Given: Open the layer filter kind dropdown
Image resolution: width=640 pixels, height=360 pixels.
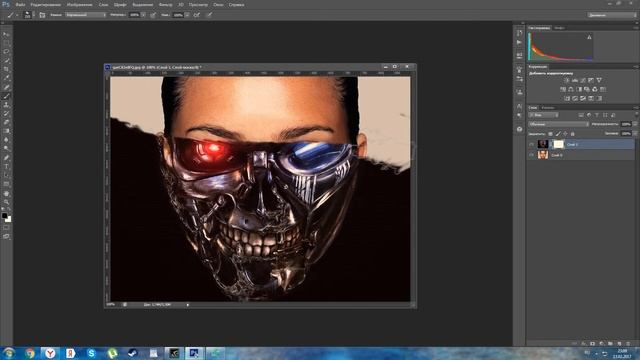Looking at the screenshot, I should 543,115.
